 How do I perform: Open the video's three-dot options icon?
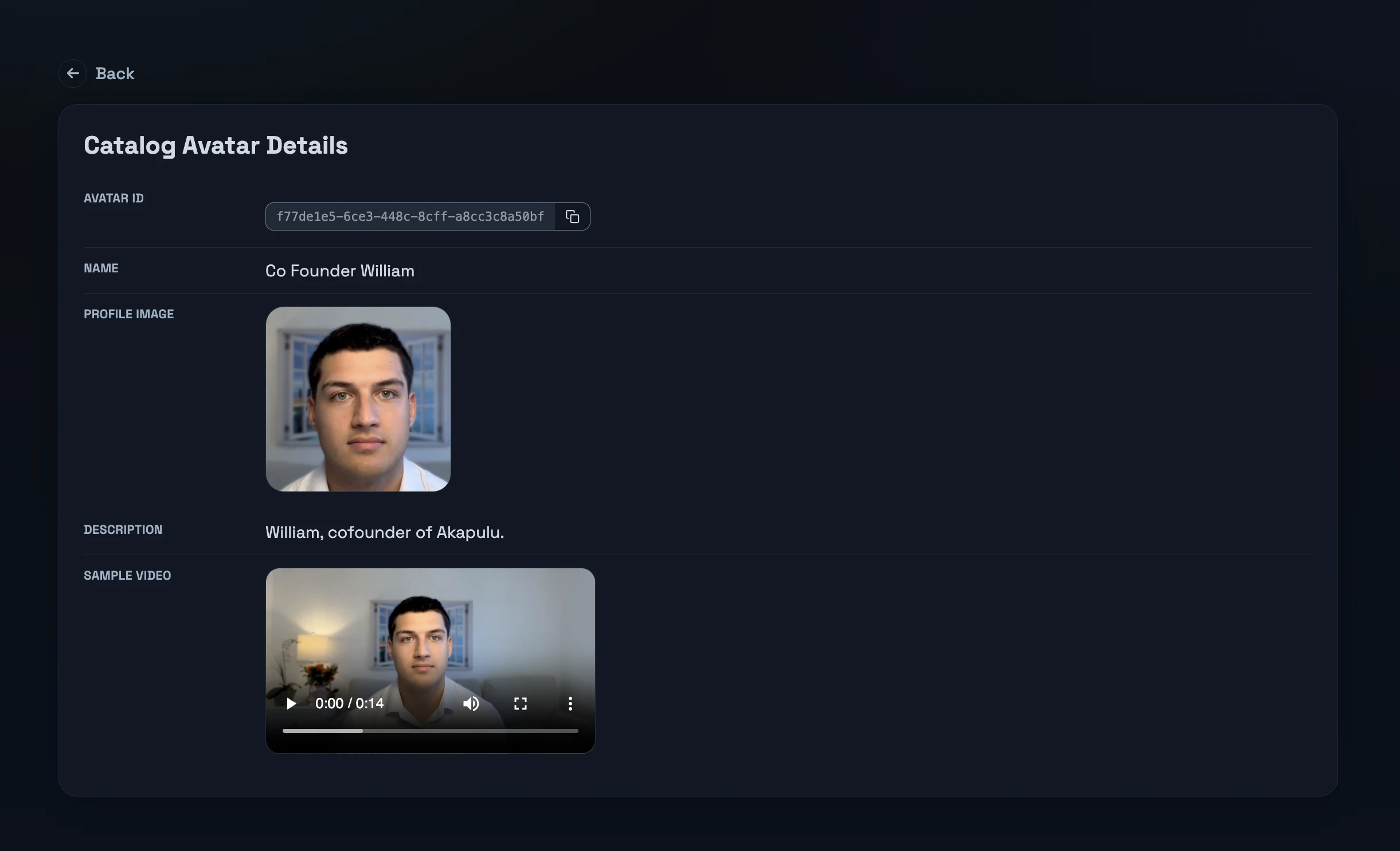click(570, 703)
